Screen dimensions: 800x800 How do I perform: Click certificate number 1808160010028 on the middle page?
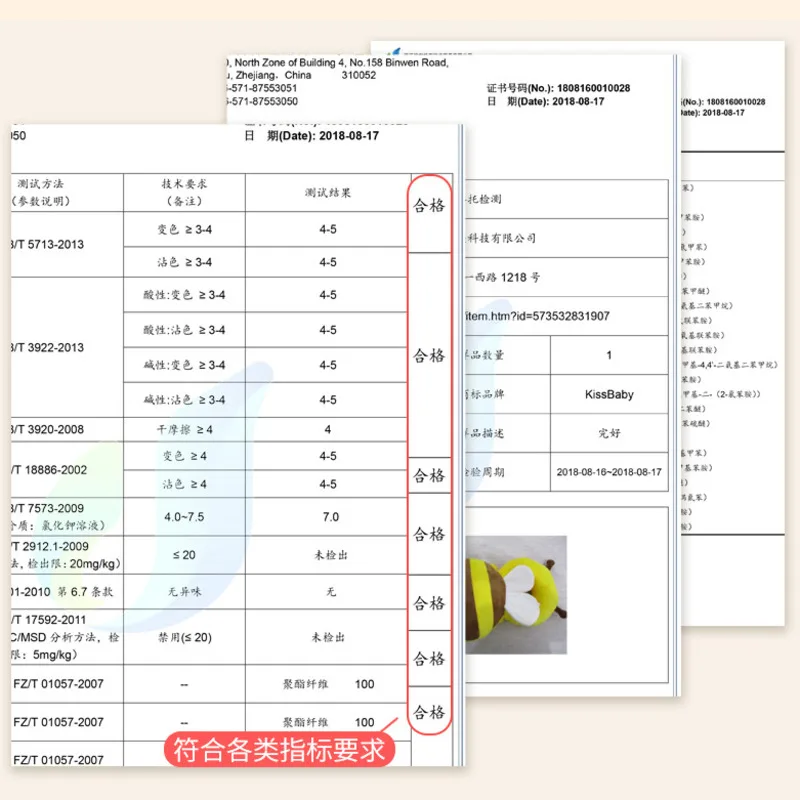click(x=593, y=88)
